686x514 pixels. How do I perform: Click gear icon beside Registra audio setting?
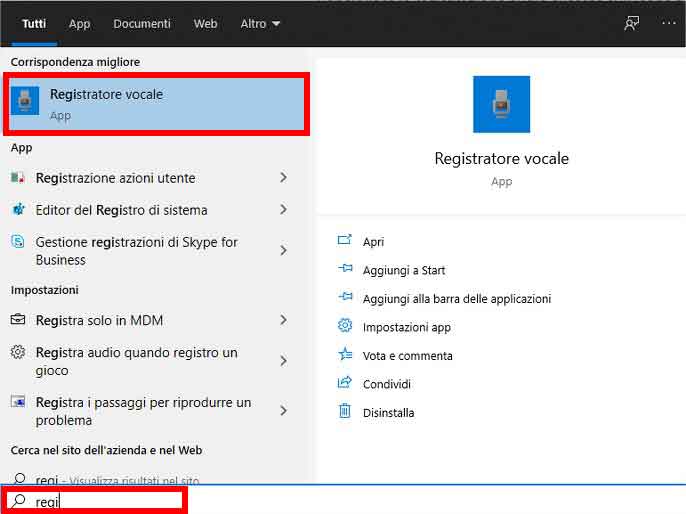(18, 352)
